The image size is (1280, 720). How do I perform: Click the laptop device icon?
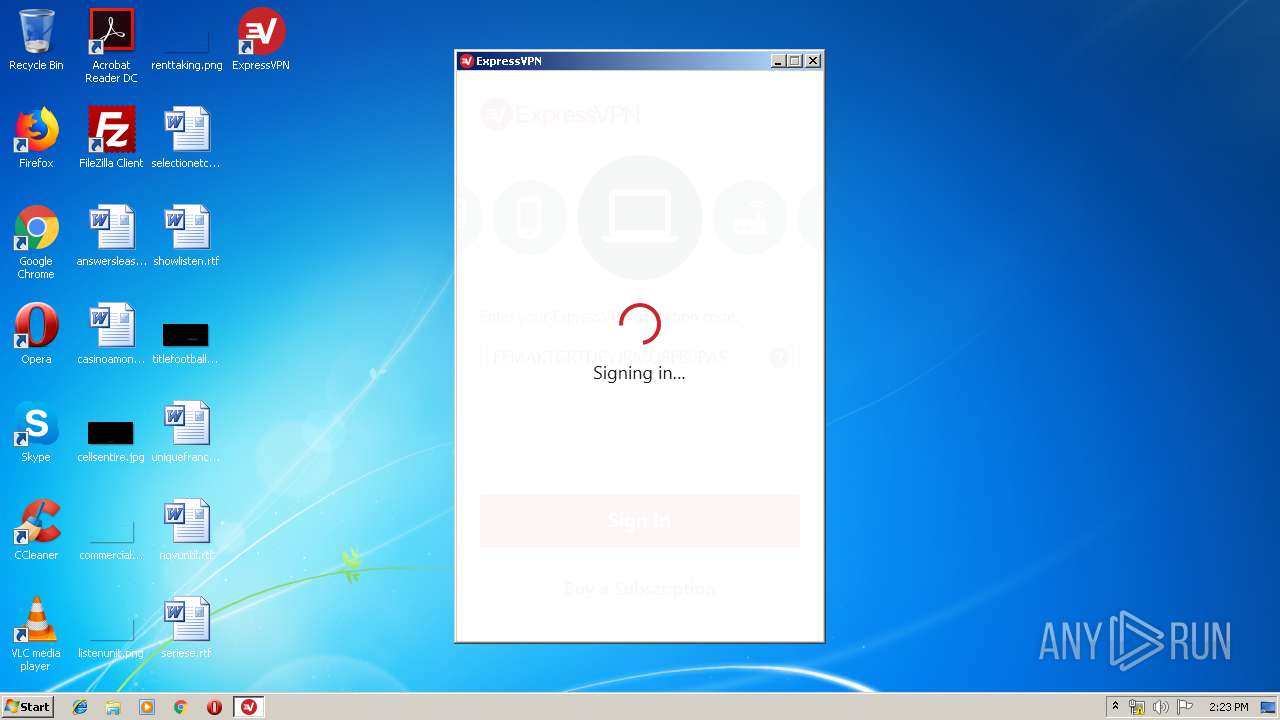pos(640,217)
